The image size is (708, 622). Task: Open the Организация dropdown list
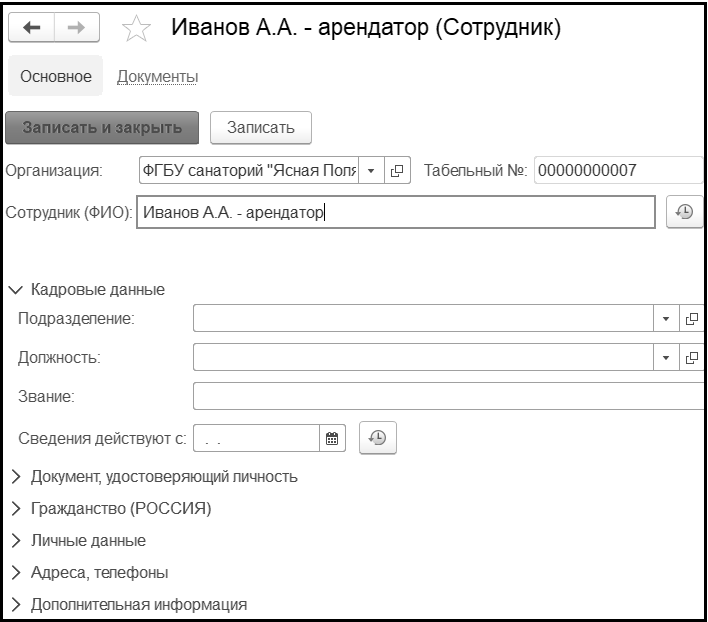(371, 171)
